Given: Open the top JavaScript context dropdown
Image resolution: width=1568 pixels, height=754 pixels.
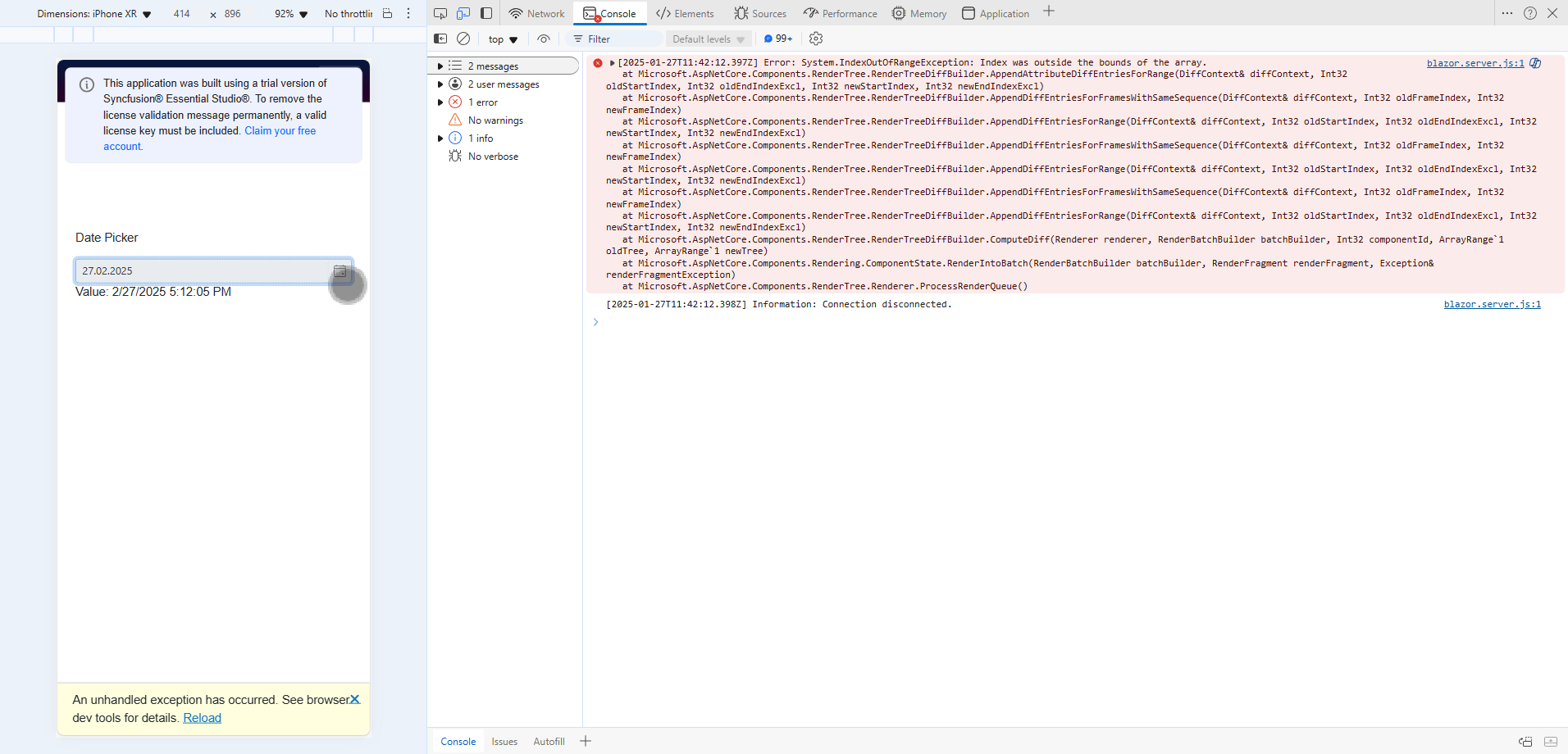Looking at the screenshot, I should (503, 39).
